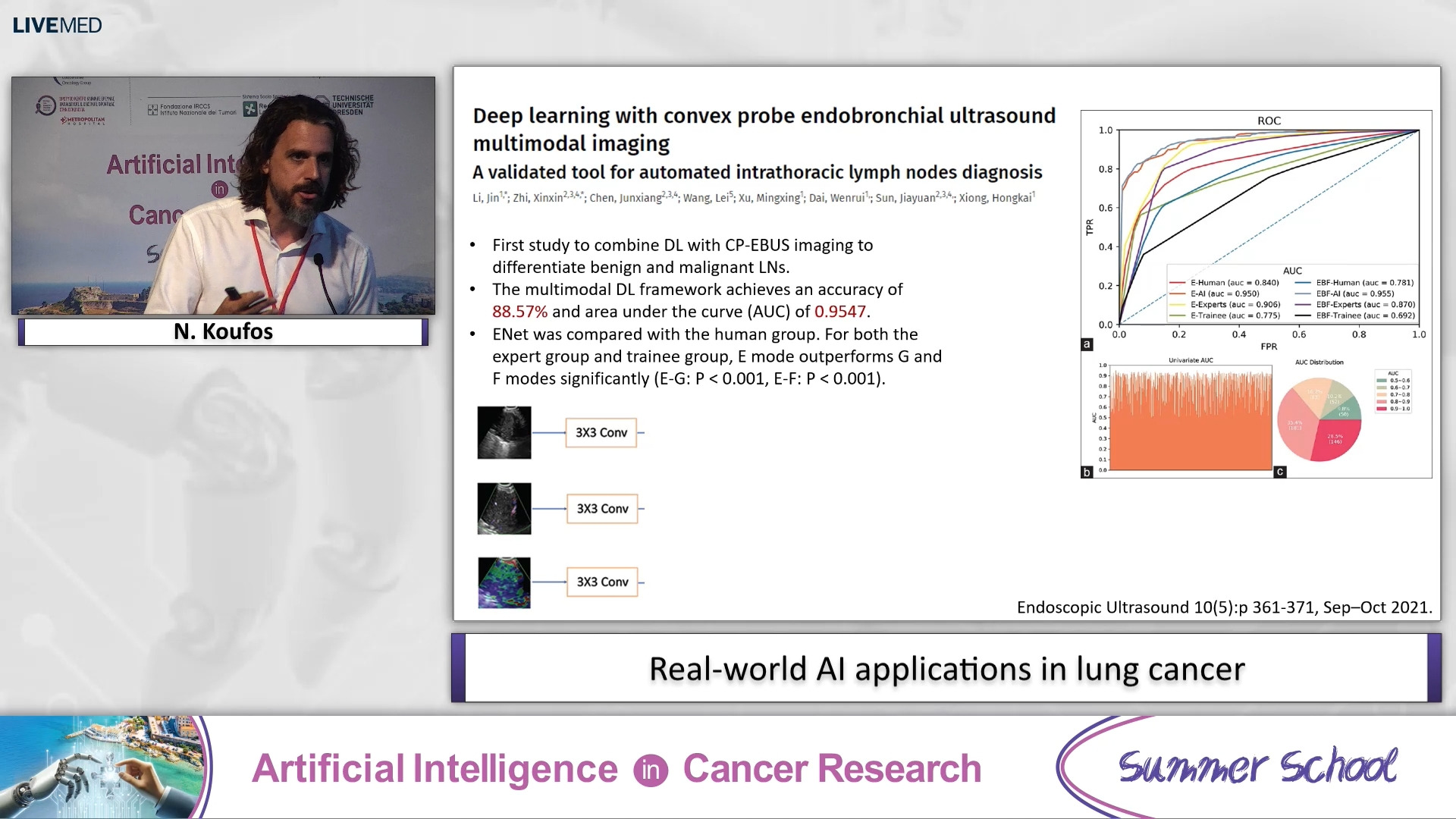The width and height of the screenshot is (1456, 819).
Task: Select the 0.9~1.0 AUC legend entry
Action: pos(1393,408)
